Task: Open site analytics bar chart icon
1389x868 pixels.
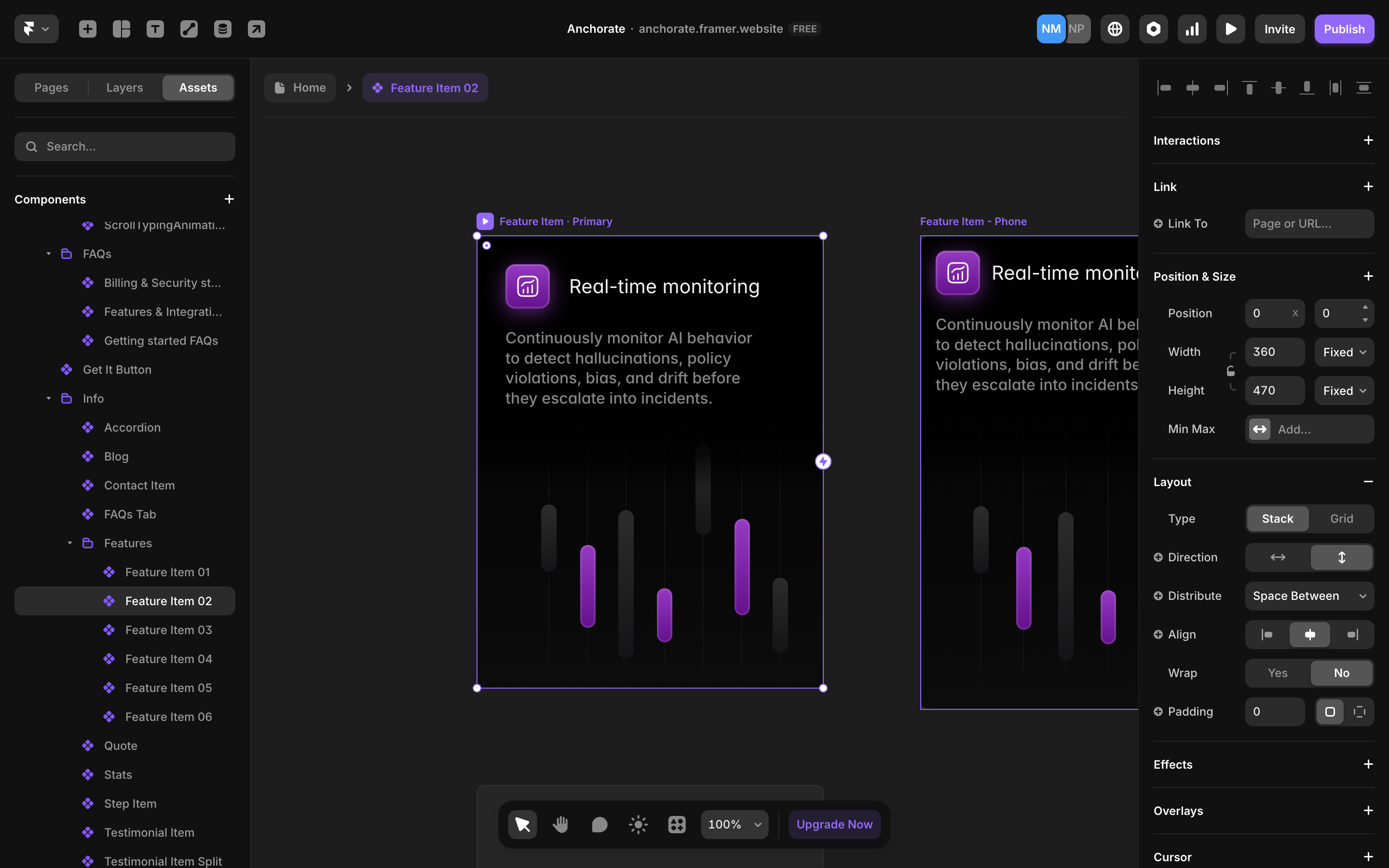Action: pos(1192,29)
